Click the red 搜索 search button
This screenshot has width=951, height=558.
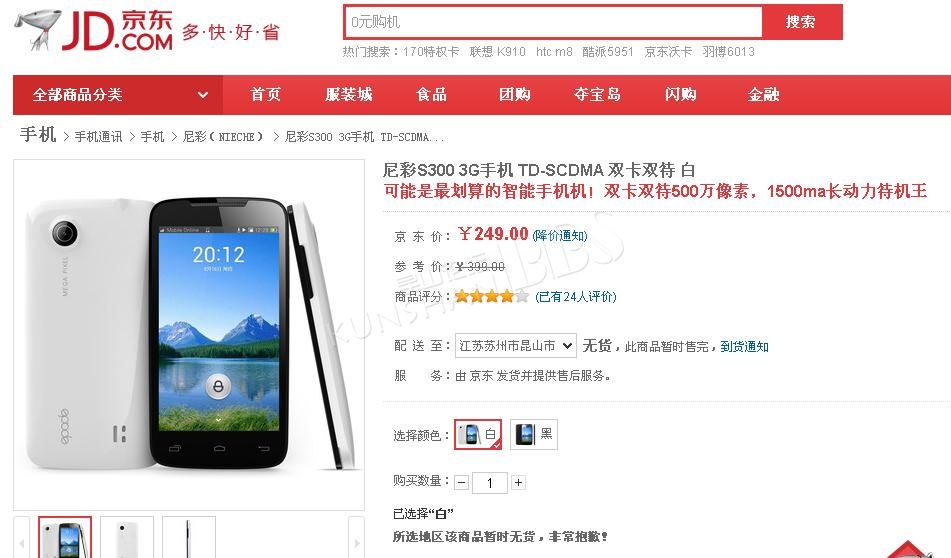click(x=802, y=22)
